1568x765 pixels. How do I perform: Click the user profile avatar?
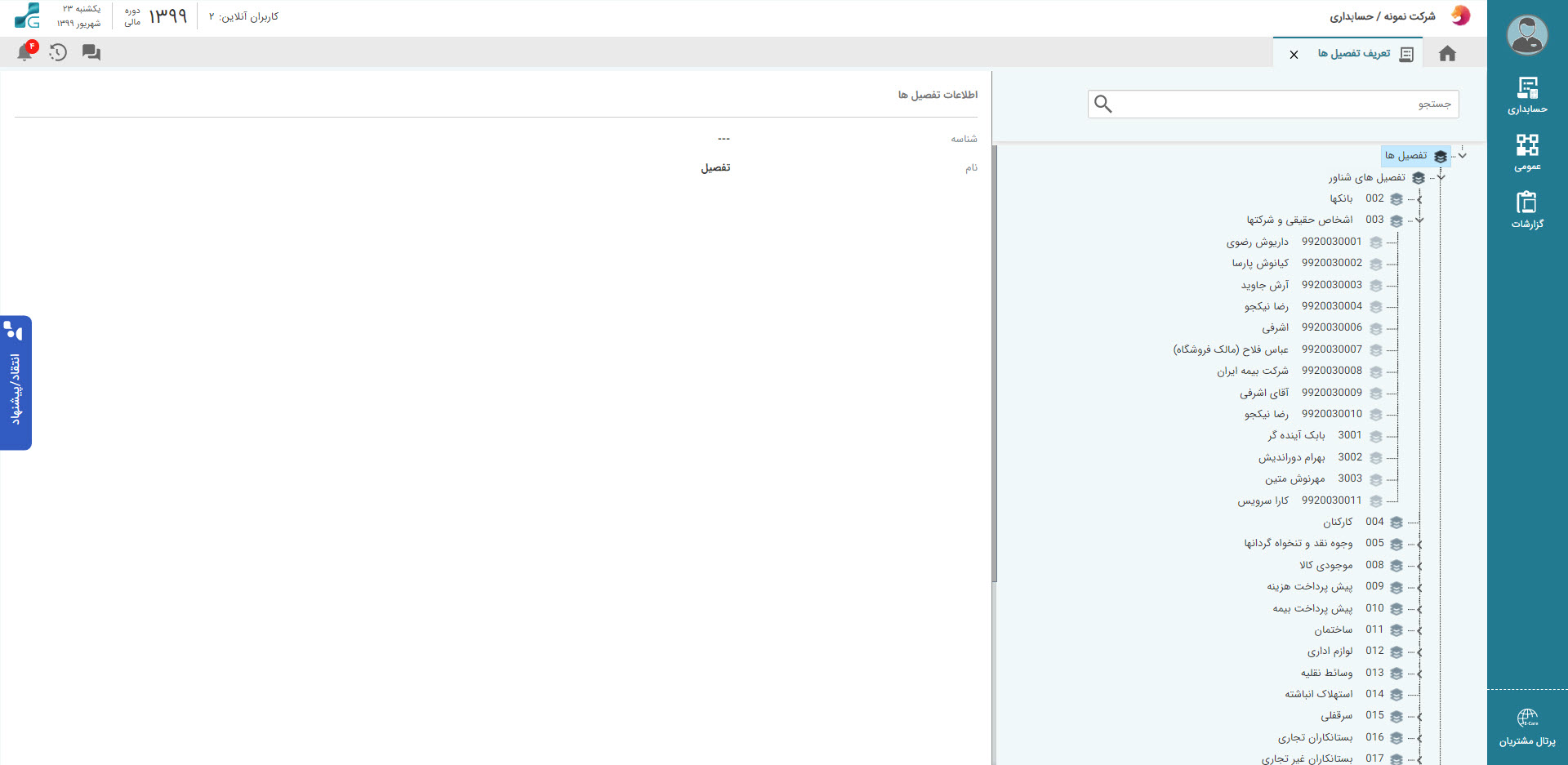click(1527, 35)
